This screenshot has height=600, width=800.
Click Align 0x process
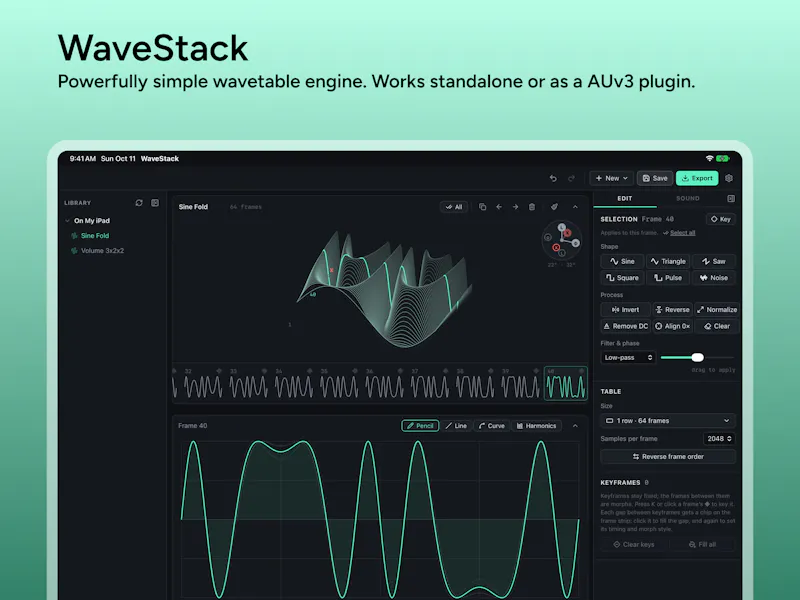pyautogui.click(x=672, y=326)
